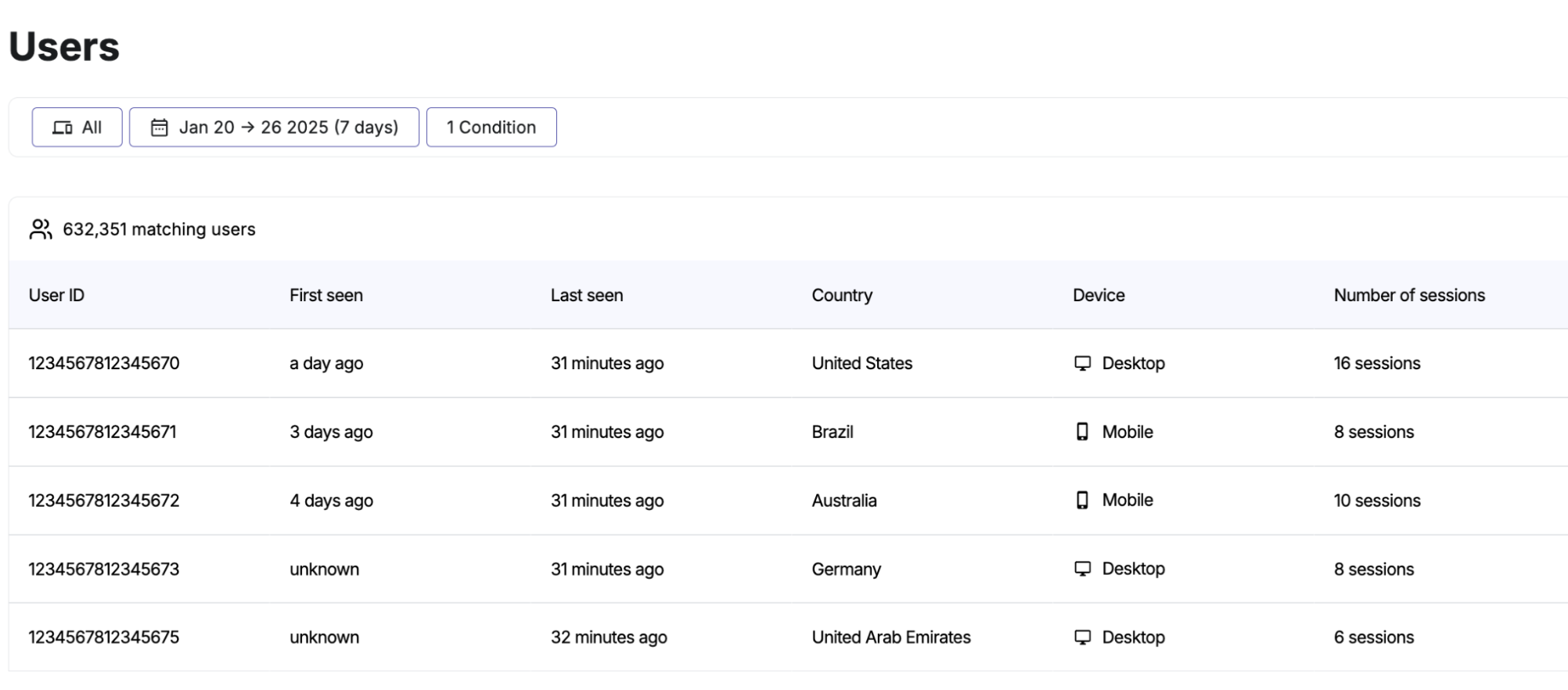Click the '4 days ago' first seen cell

tap(331, 501)
